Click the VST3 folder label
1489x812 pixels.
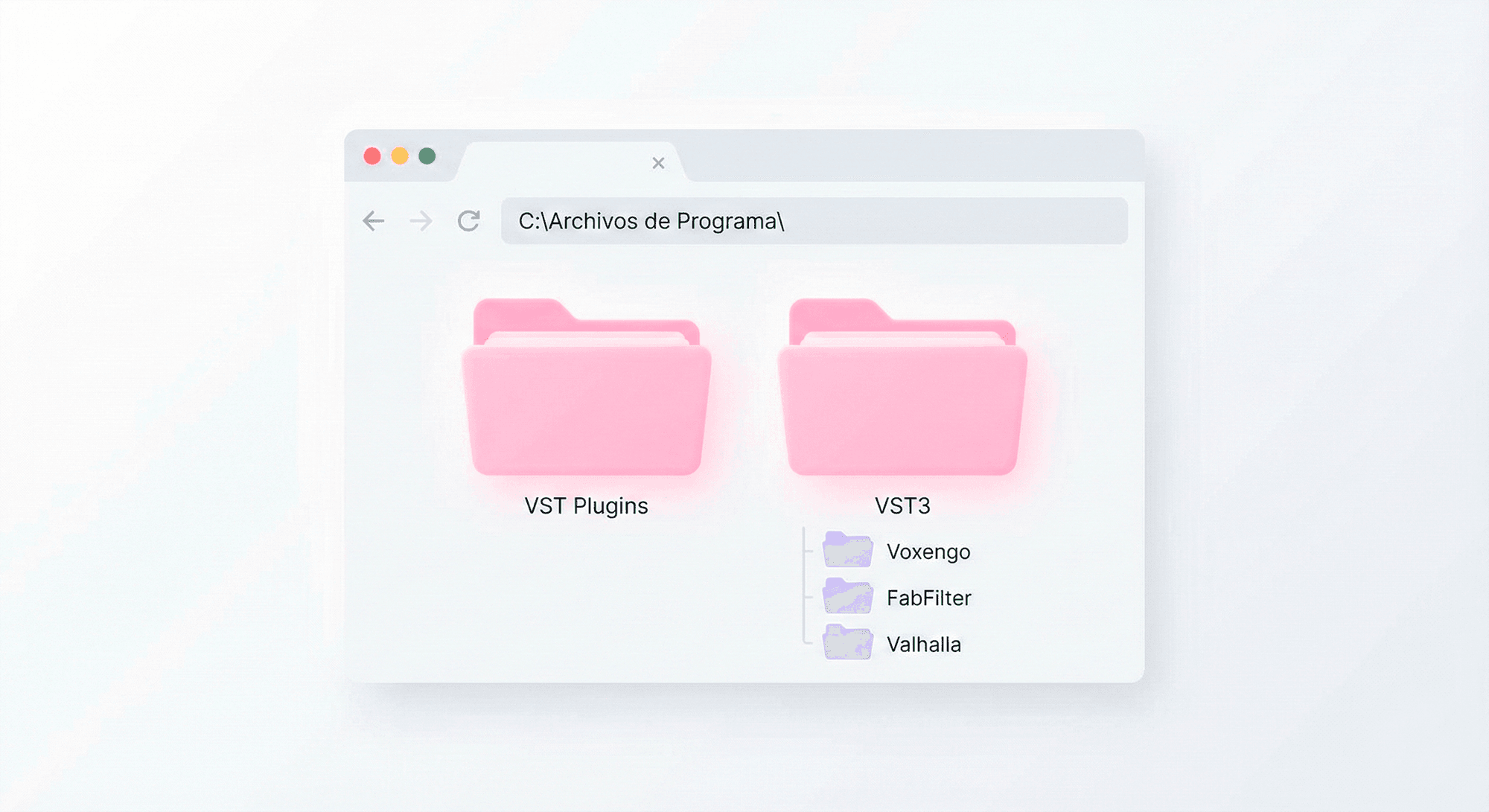[x=902, y=506]
